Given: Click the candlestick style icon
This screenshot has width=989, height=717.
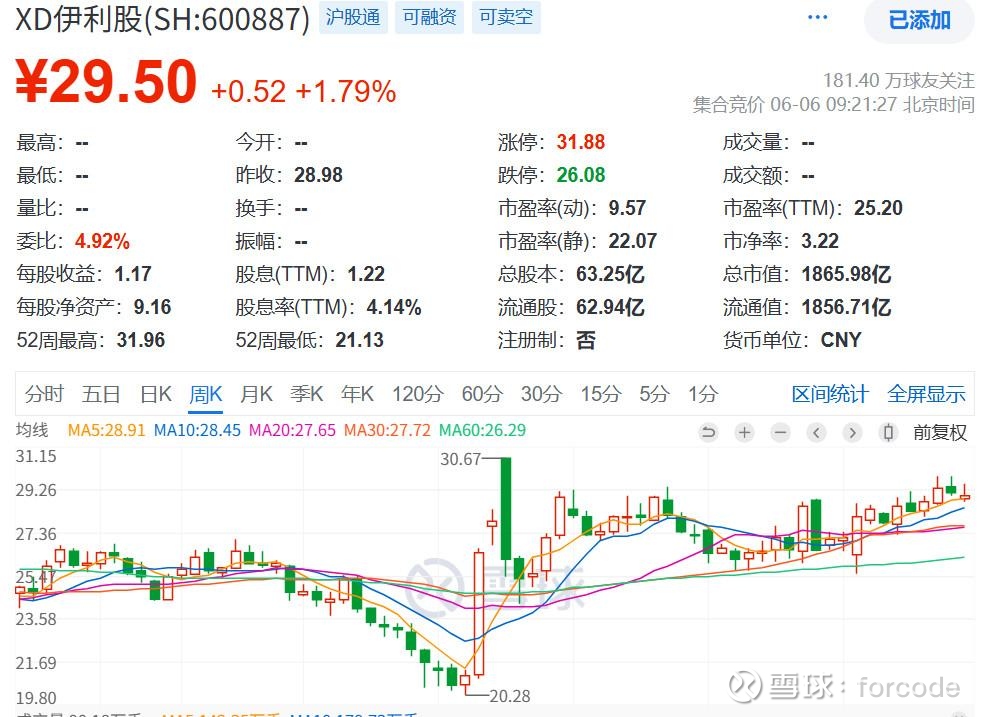Looking at the screenshot, I should 888,433.
